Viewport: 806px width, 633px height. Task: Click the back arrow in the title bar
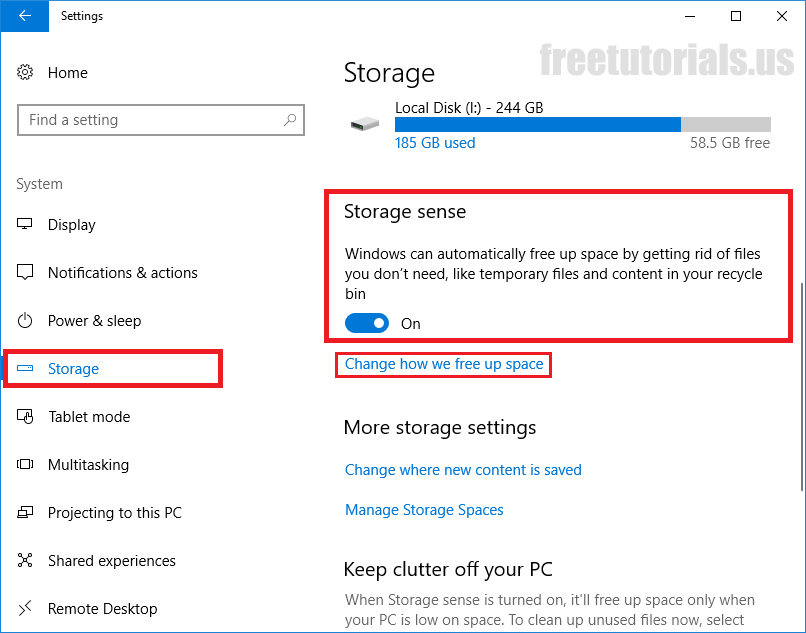point(24,16)
